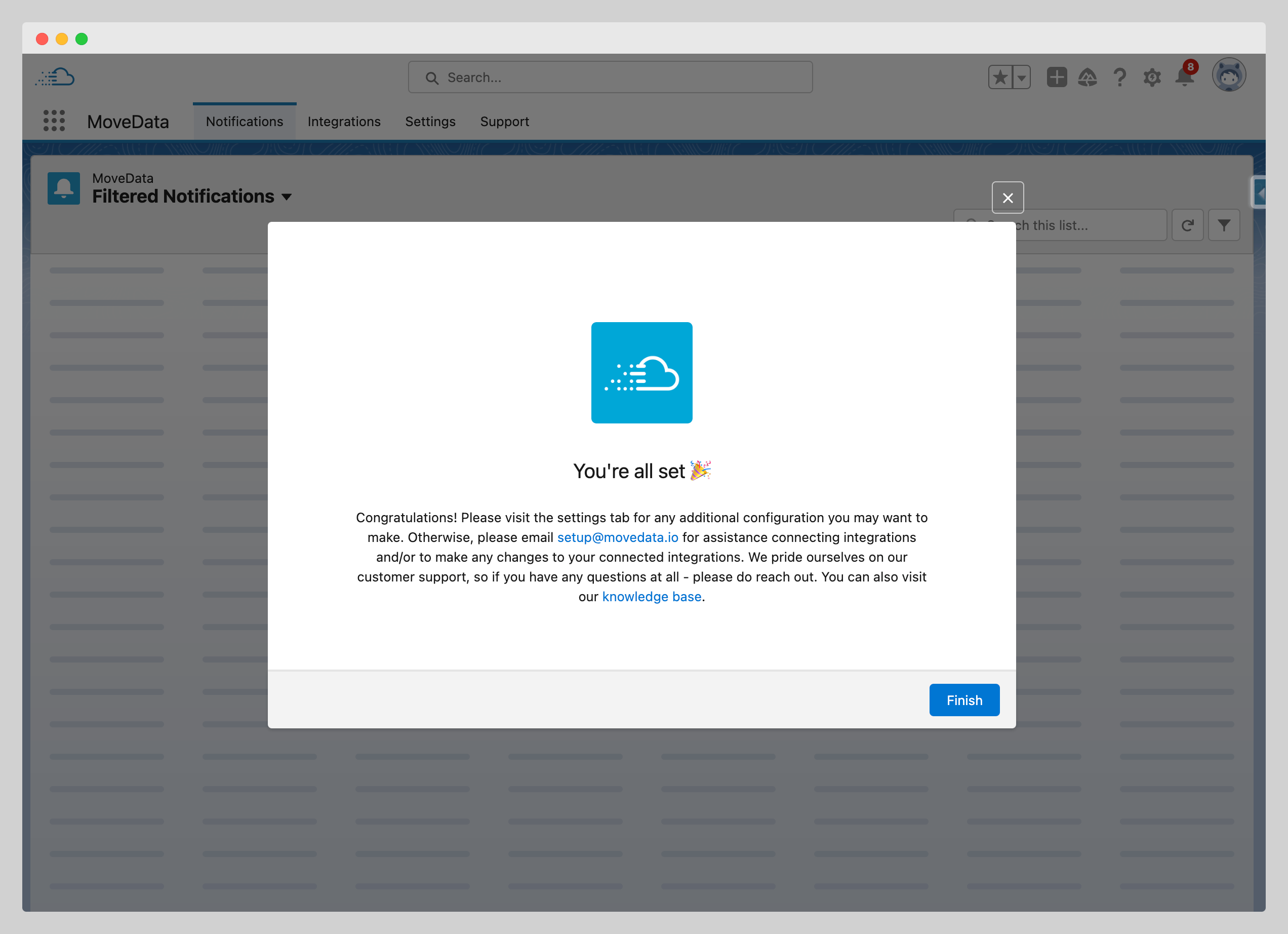Open the Setup gear icon
The height and width of the screenshot is (934, 1288).
1152,77
